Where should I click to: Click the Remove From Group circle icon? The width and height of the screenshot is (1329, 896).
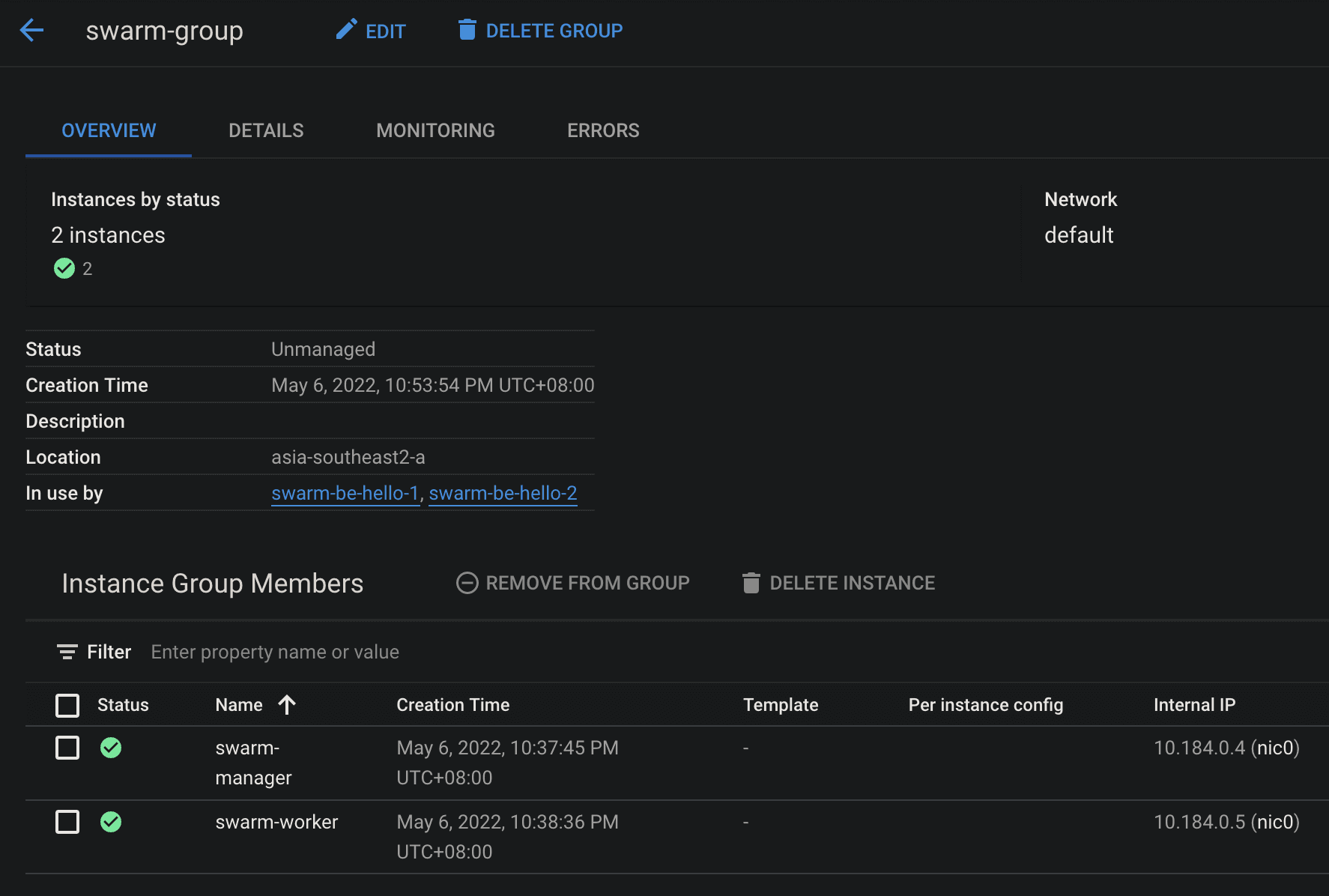click(x=467, y=582)
